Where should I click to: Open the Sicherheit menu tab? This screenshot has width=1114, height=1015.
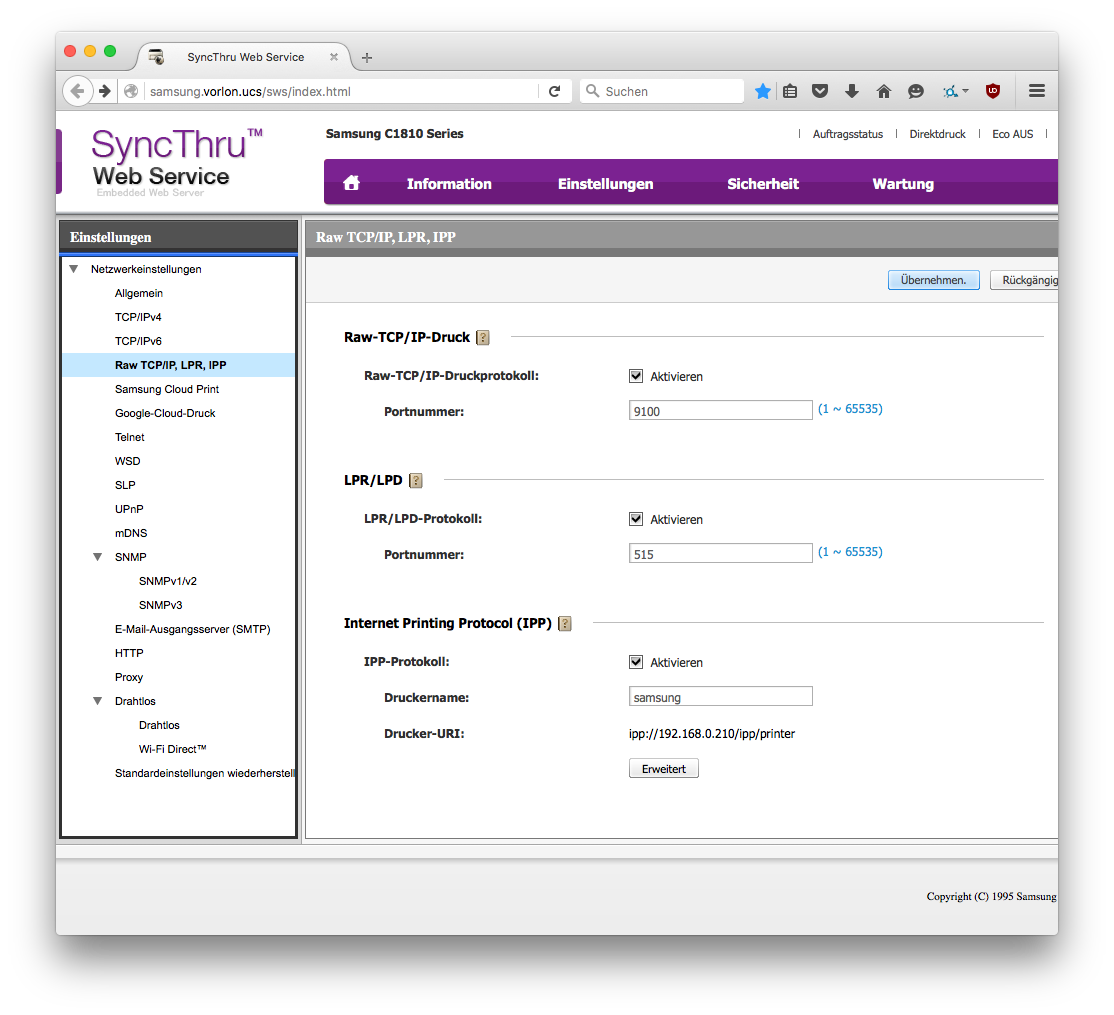pyautogui.click(x=763, y=184)
